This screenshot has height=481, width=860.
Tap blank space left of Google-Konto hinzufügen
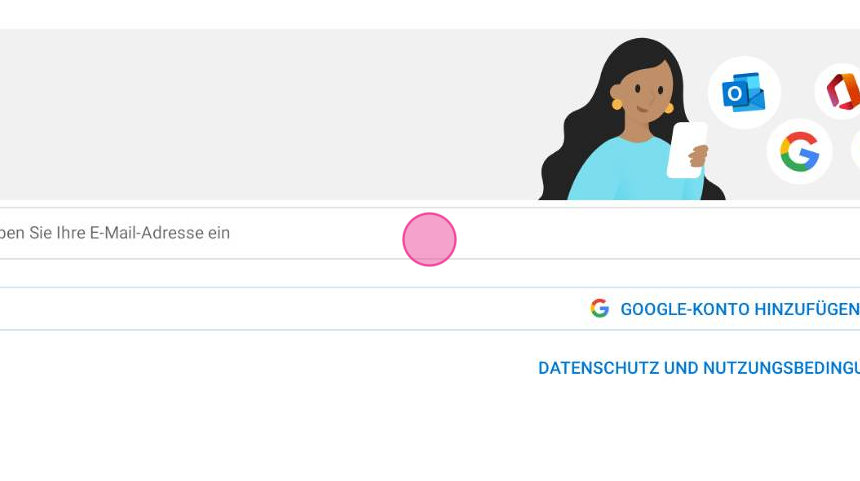291,309
